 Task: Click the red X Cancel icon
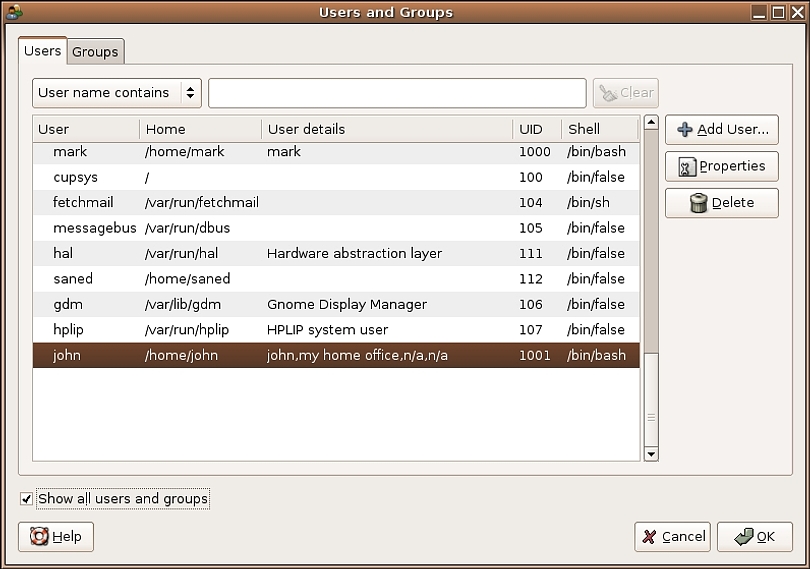tap(649, 537)
